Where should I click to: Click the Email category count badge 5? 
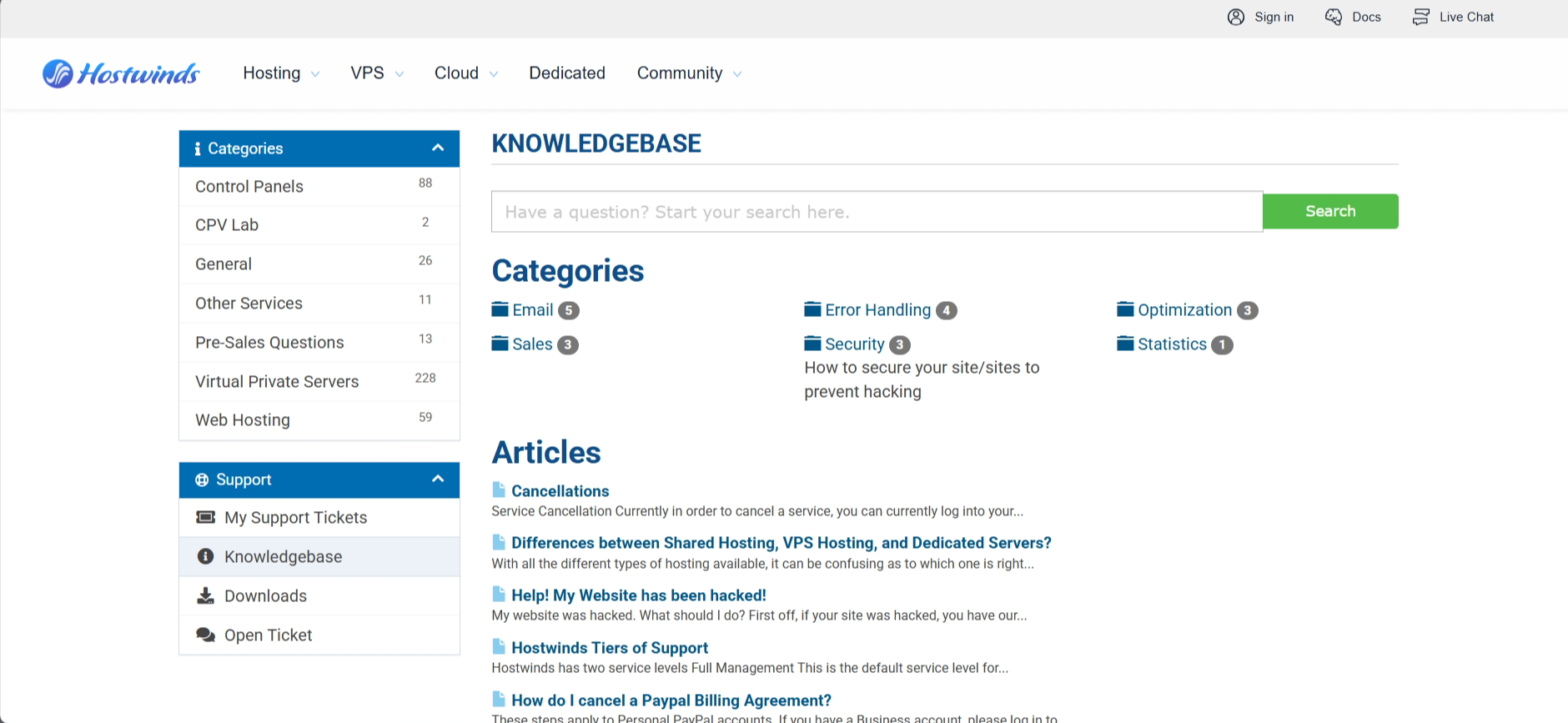point(569,310)
